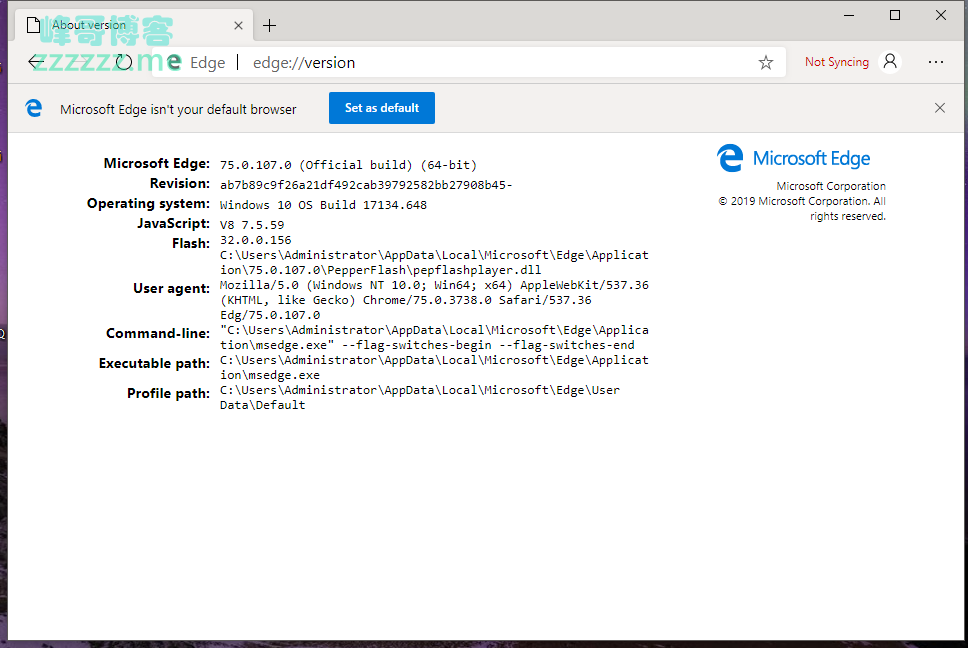Click the Not Syncing status label
This screenshot has width=968, height=648.
click(x=837, y=62)
